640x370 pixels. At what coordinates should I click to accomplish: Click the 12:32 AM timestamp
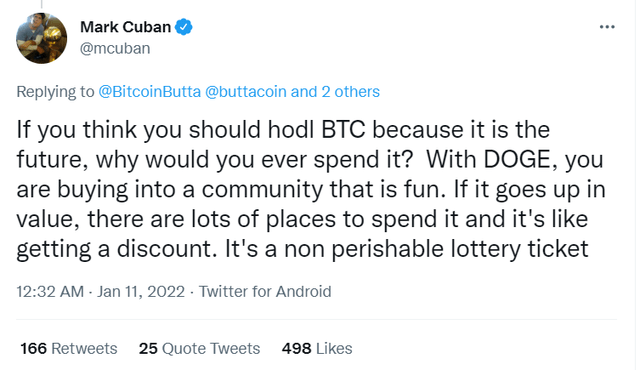[x=50, y=292]
